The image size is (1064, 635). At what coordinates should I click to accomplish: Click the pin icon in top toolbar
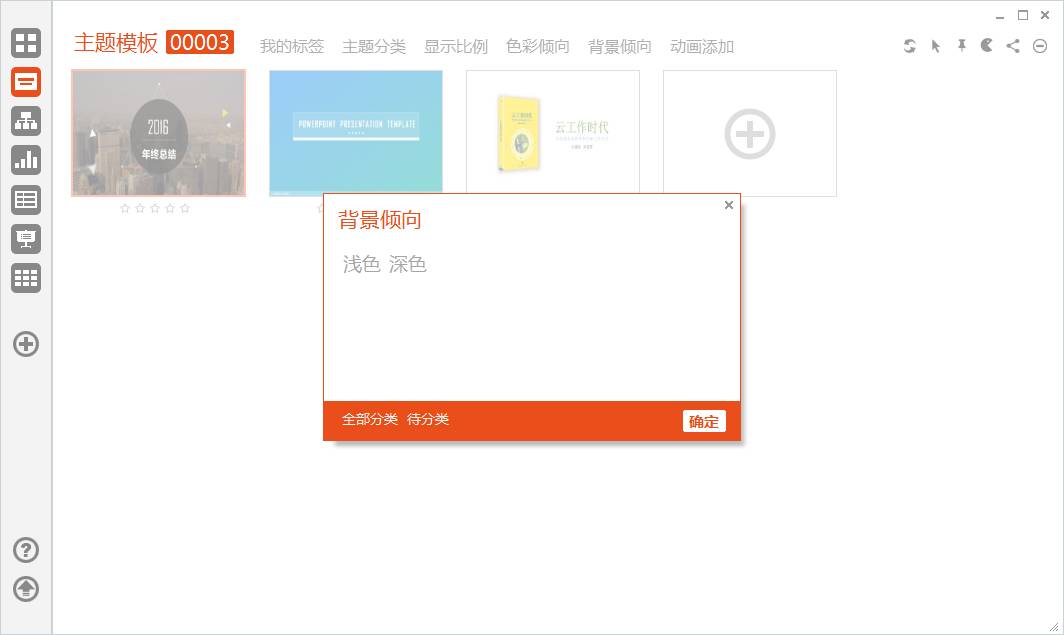pyautogui.click(x=962, y=45)
